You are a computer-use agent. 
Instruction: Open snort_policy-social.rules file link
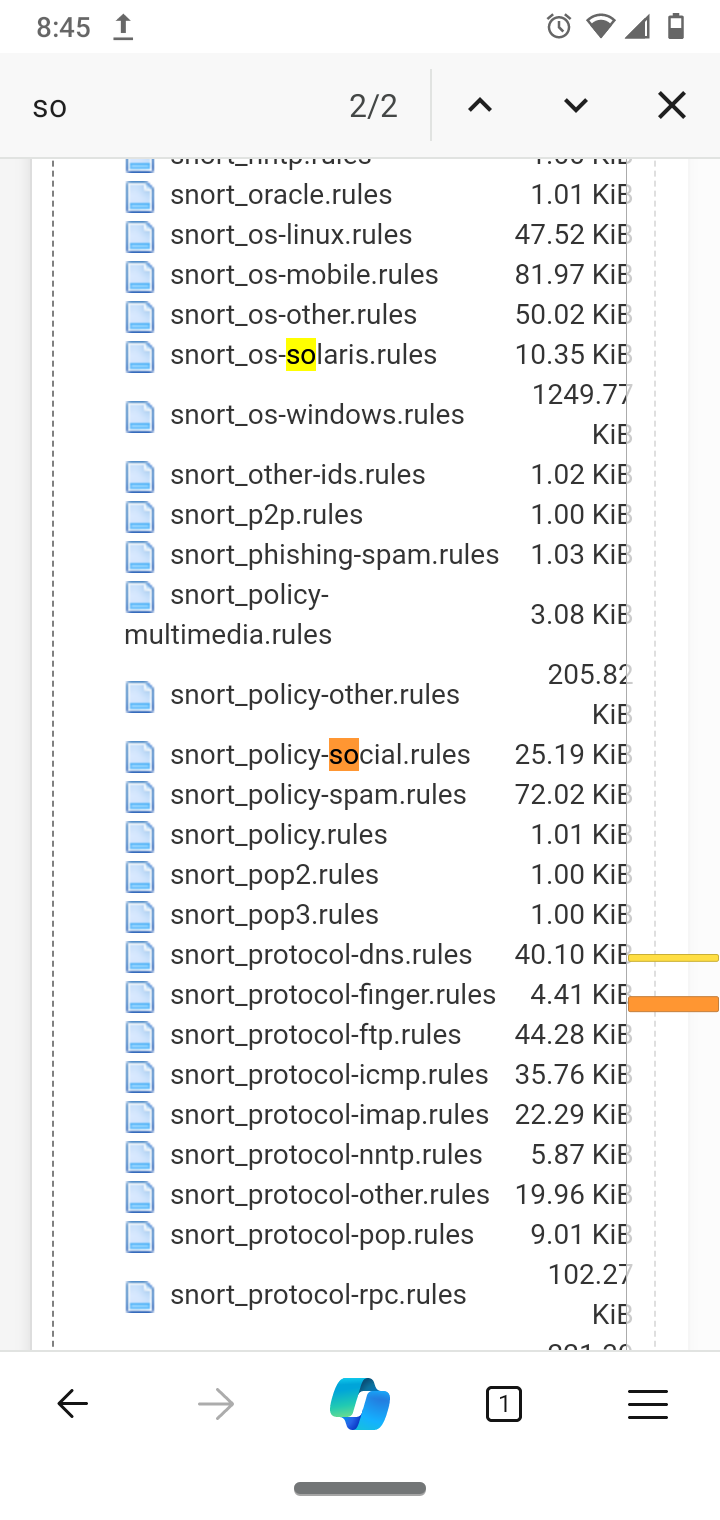coord(320,755)
